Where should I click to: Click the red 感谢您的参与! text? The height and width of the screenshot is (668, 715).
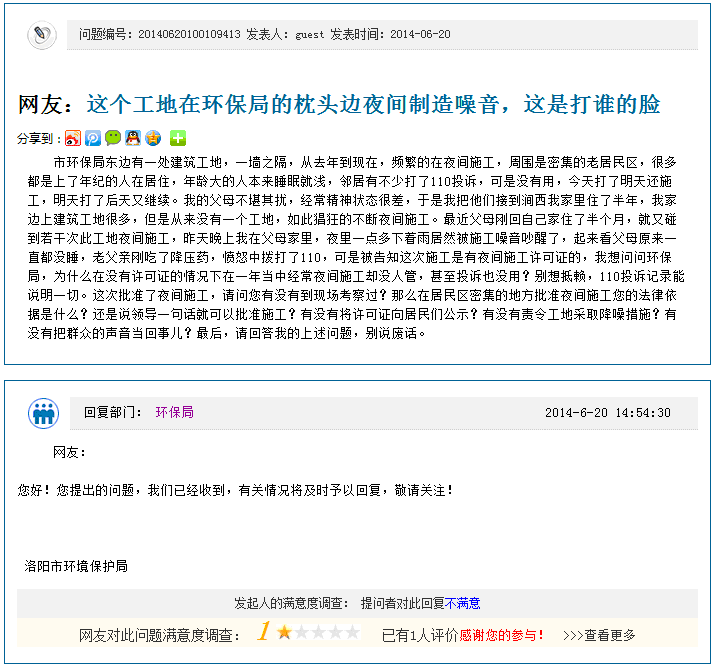[x=502, y=635]
